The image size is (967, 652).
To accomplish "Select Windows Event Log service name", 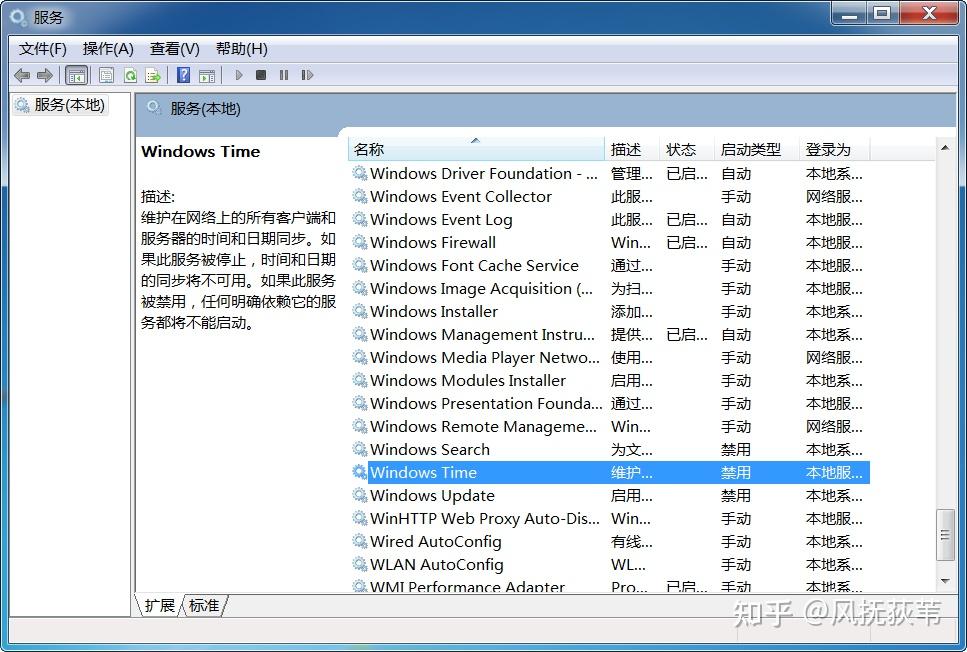I will click(441, 220).
